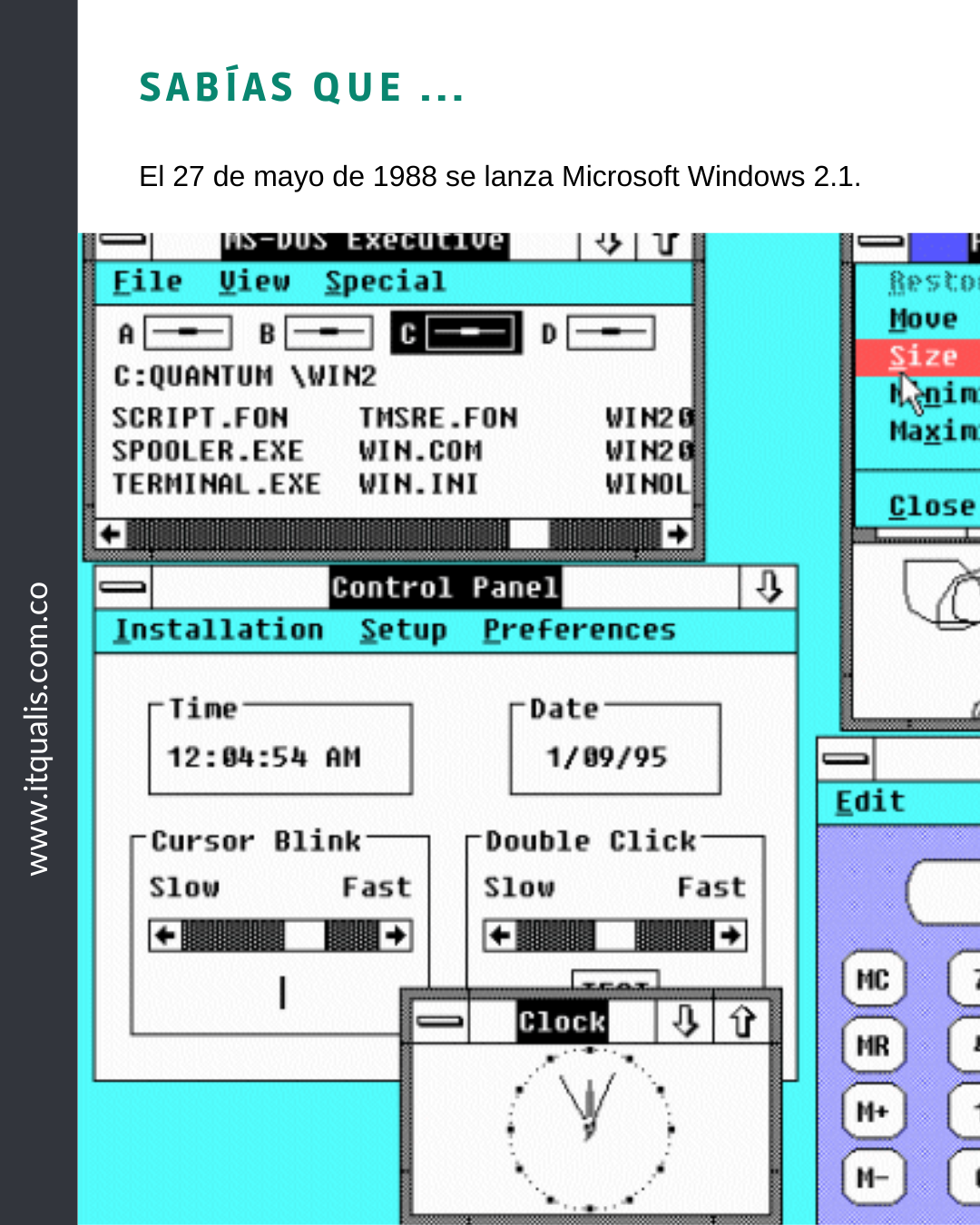Maximize MS-DOS Executive with up arrow
This screenshot has height=1225, width=980.
[666, 243]
